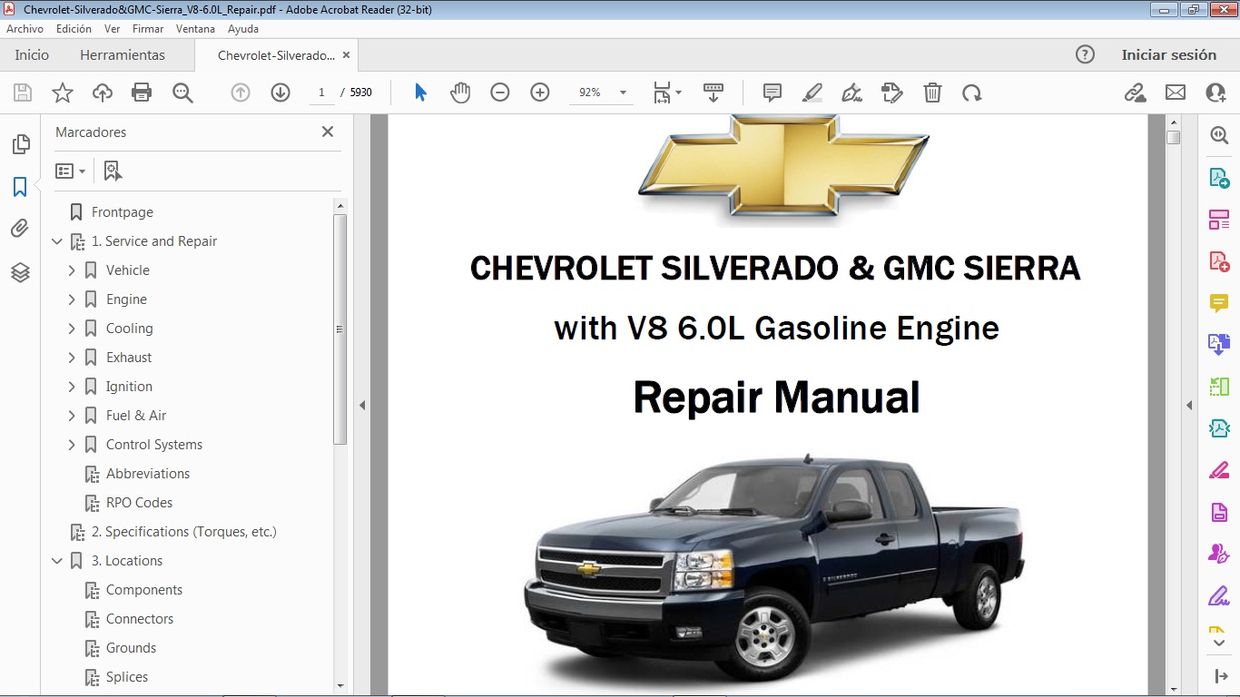Expand the Engine bookmark

71,299
